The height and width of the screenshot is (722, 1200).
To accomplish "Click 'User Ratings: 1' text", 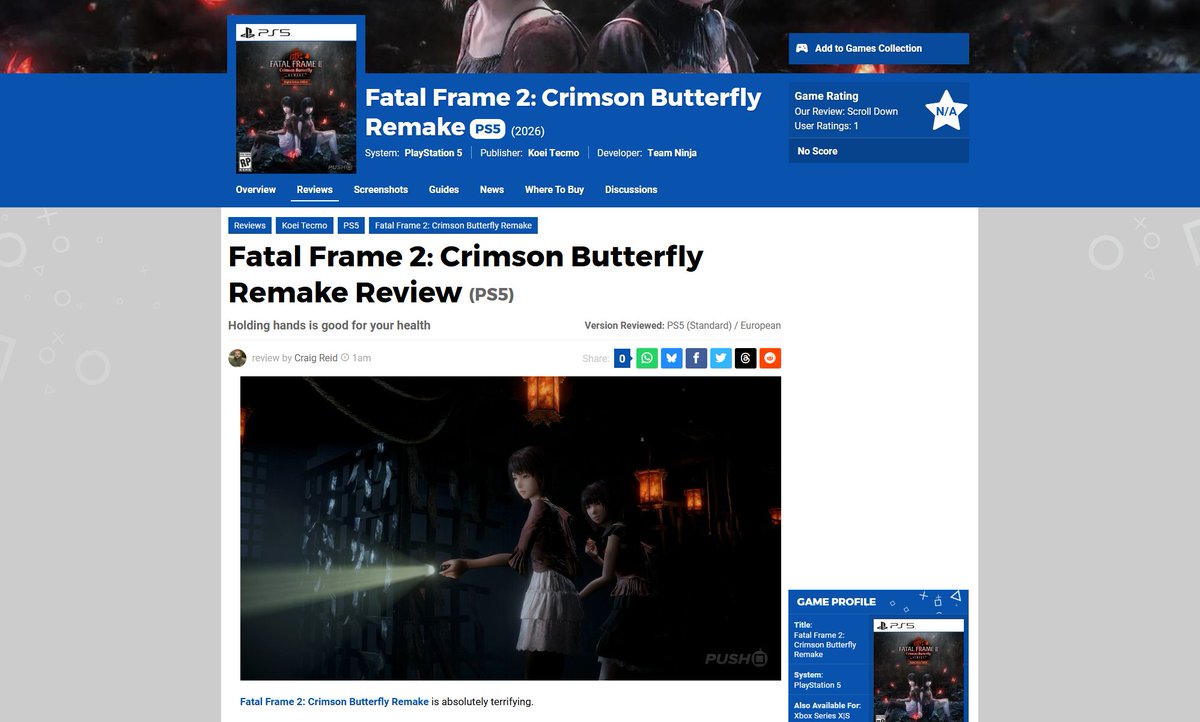I will 826,126.
